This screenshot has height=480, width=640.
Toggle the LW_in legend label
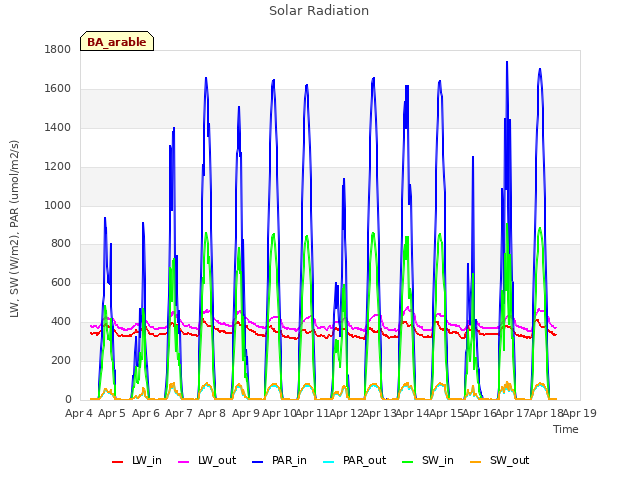point(147,460)
